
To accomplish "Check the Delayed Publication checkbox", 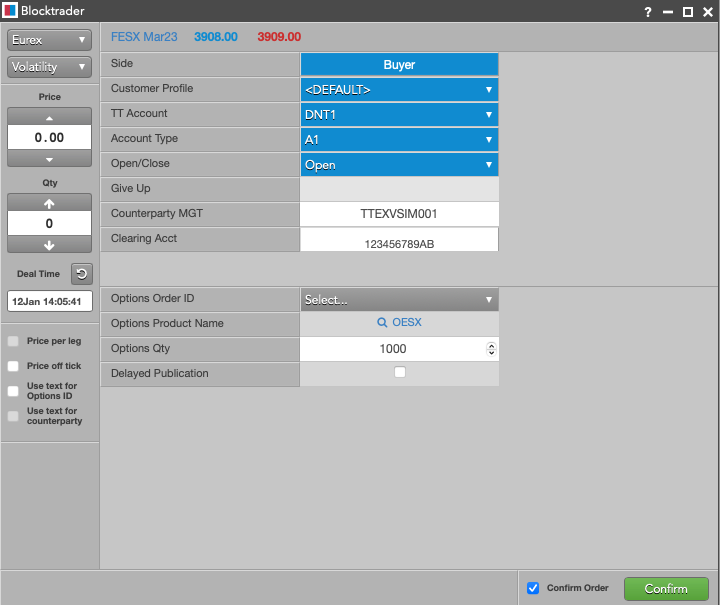I will tap(400, 372).
